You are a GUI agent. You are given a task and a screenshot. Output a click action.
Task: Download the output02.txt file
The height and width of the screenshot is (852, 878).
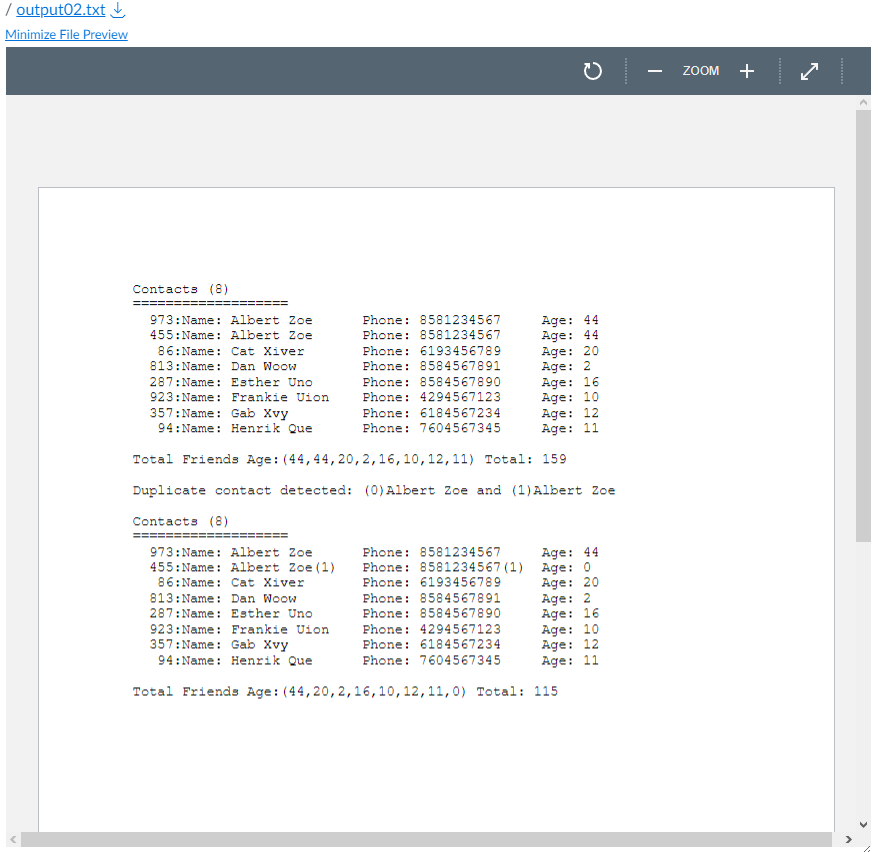(118, 11)
